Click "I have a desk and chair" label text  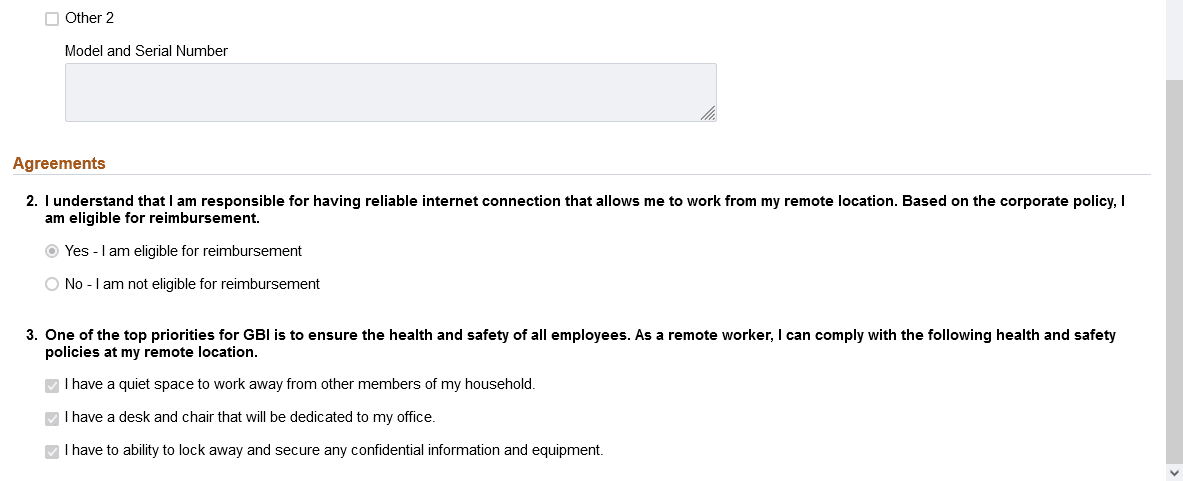250,417
